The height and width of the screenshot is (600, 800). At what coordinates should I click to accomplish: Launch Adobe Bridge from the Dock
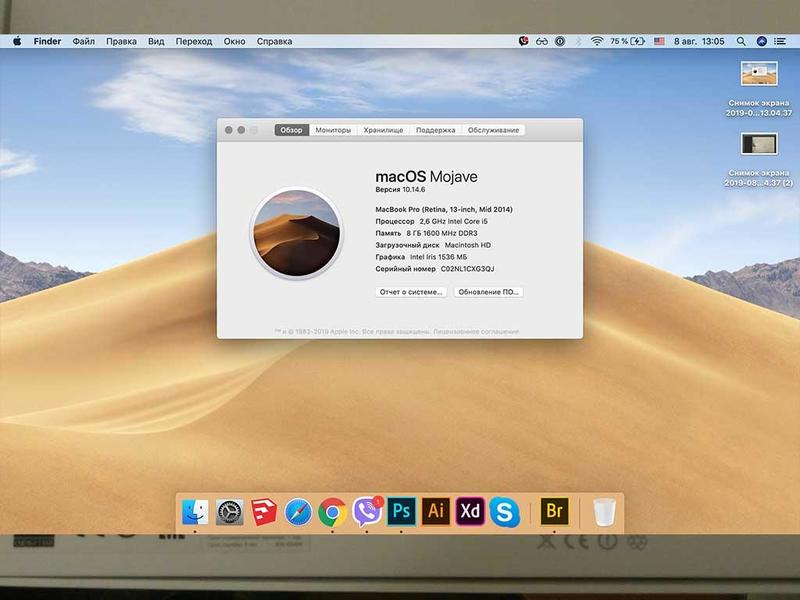coord(555,511)
